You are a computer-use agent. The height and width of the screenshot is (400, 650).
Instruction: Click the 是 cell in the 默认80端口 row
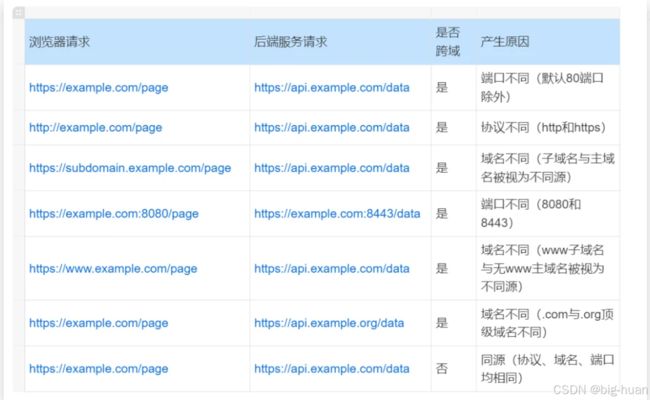tap(454, 87)
